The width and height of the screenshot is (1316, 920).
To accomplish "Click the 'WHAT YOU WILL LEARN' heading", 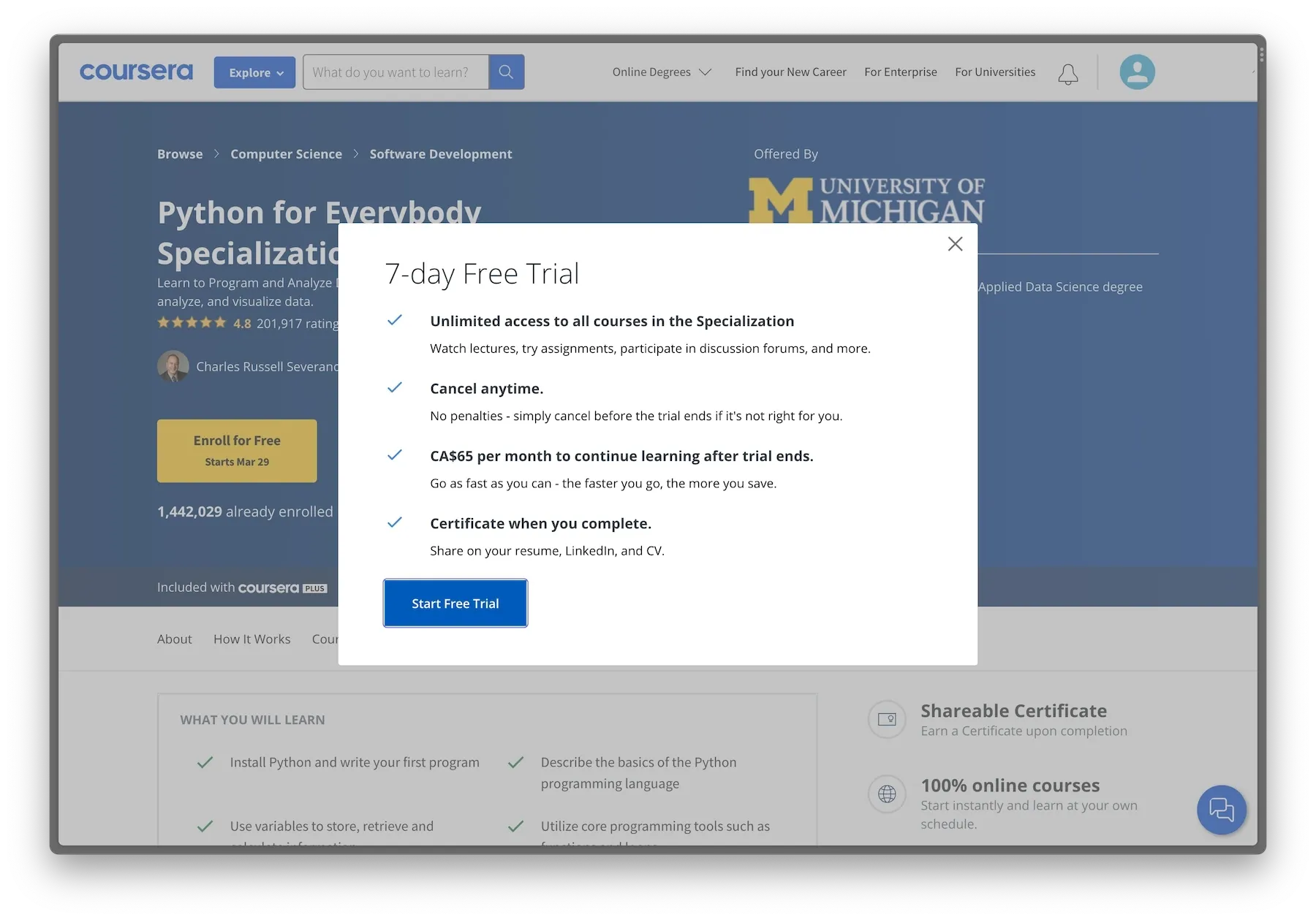I will tap(252, 720).
